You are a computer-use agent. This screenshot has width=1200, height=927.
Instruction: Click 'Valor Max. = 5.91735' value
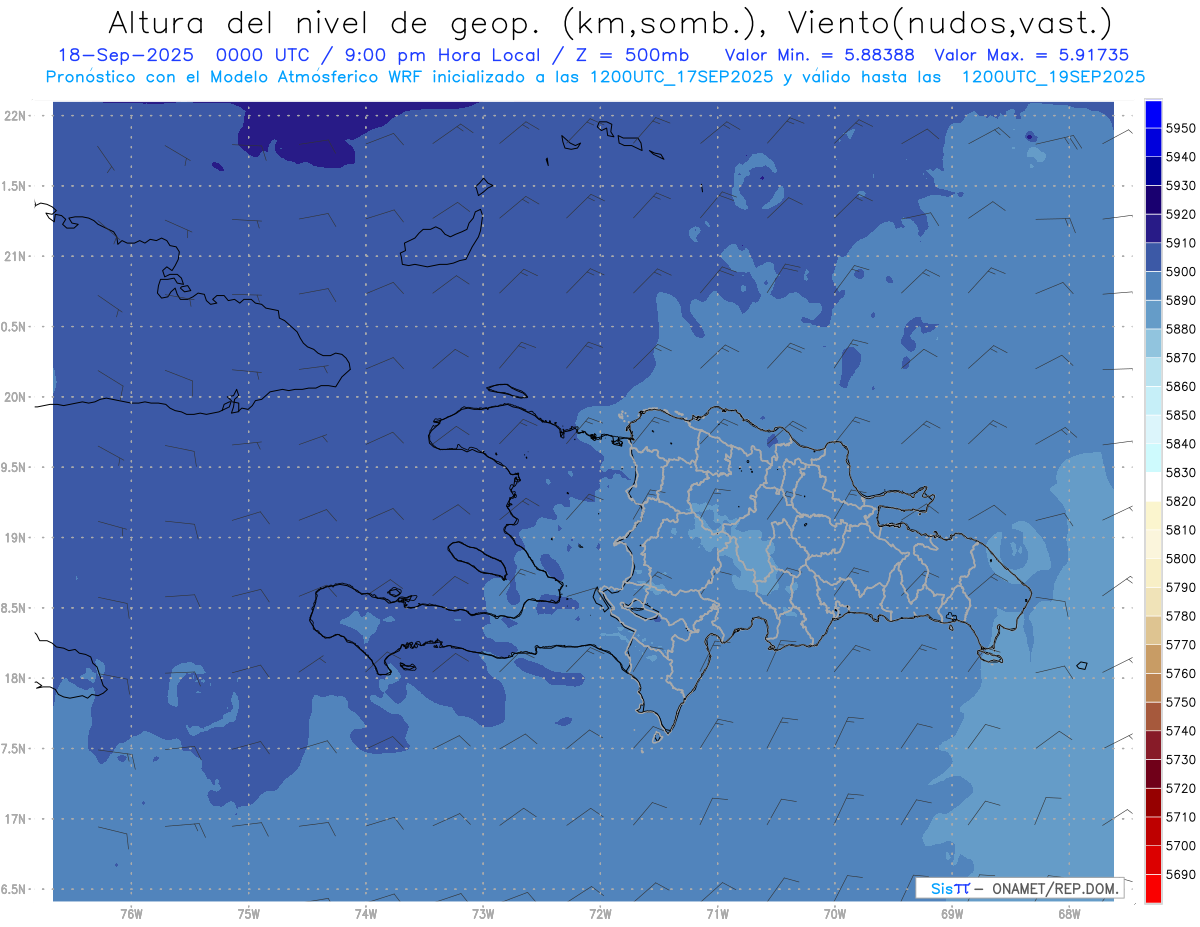[x=1033, y=55]
